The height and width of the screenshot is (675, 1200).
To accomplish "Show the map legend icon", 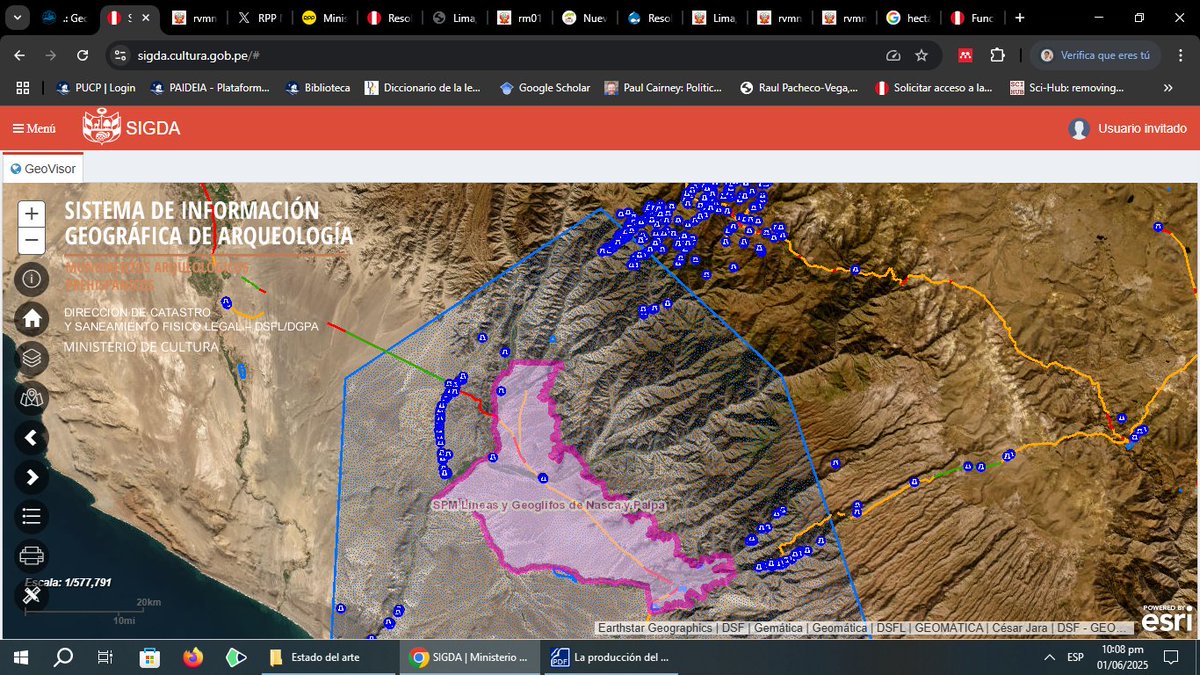I will pyautogui.click(x=31, y=516).
